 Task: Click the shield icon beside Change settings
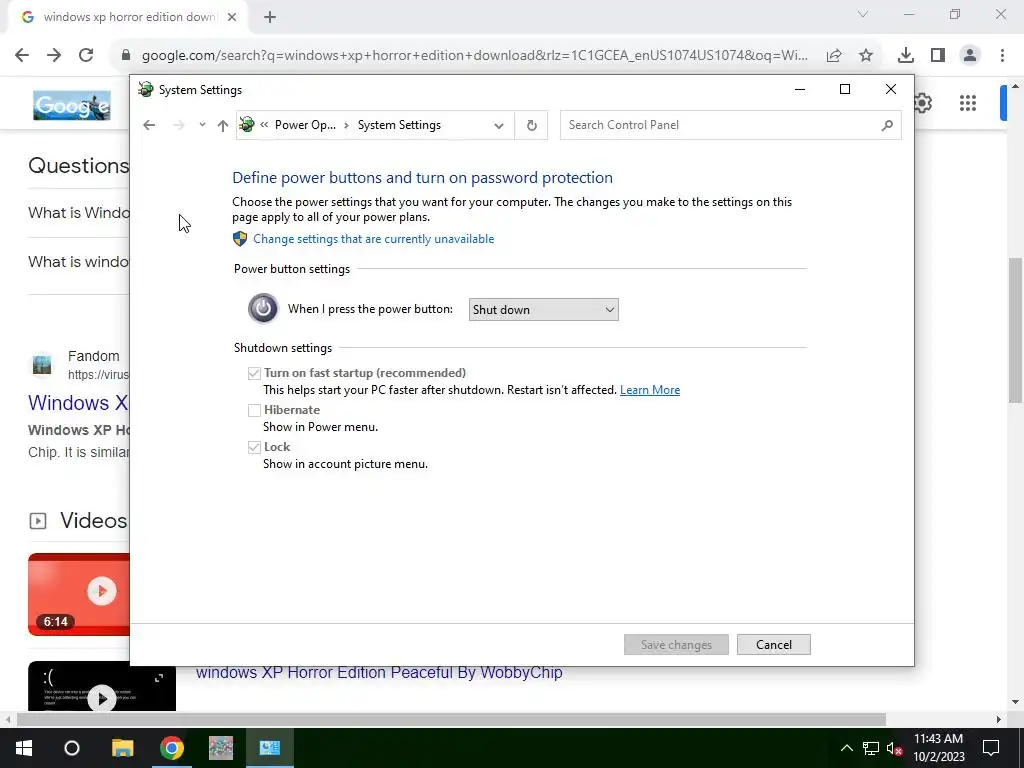pos(240,239)
